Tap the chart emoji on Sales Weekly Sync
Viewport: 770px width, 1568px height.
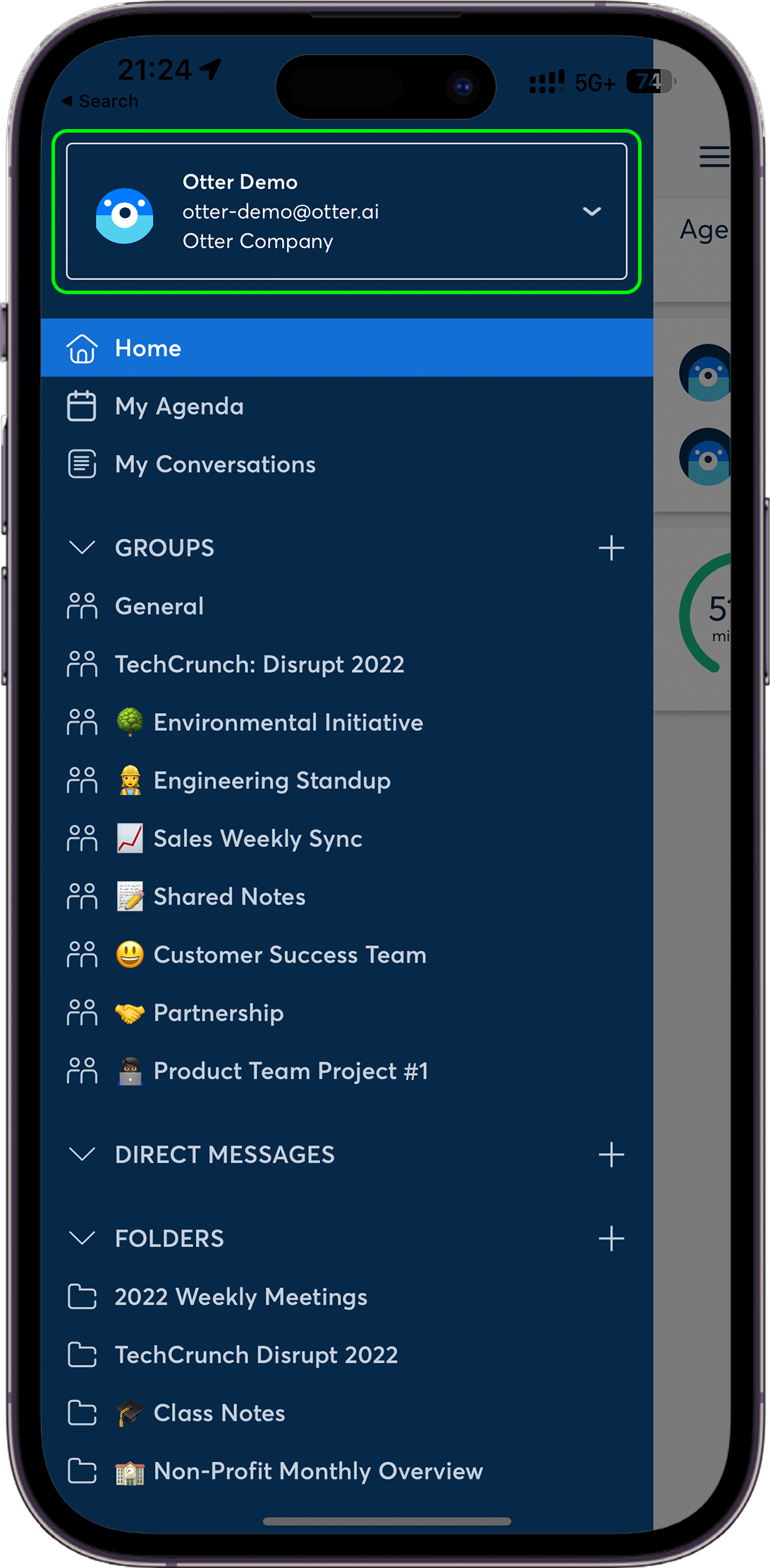coord(130,838)
